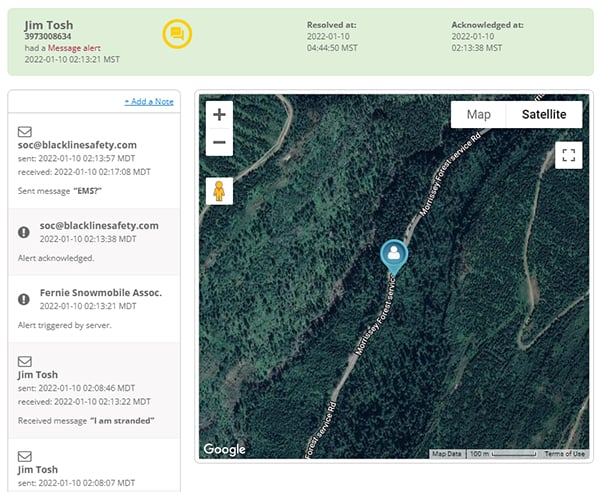Select the "Alert acknowledged." text
Viewport: 600px width, 492px height.
point(56,258)
